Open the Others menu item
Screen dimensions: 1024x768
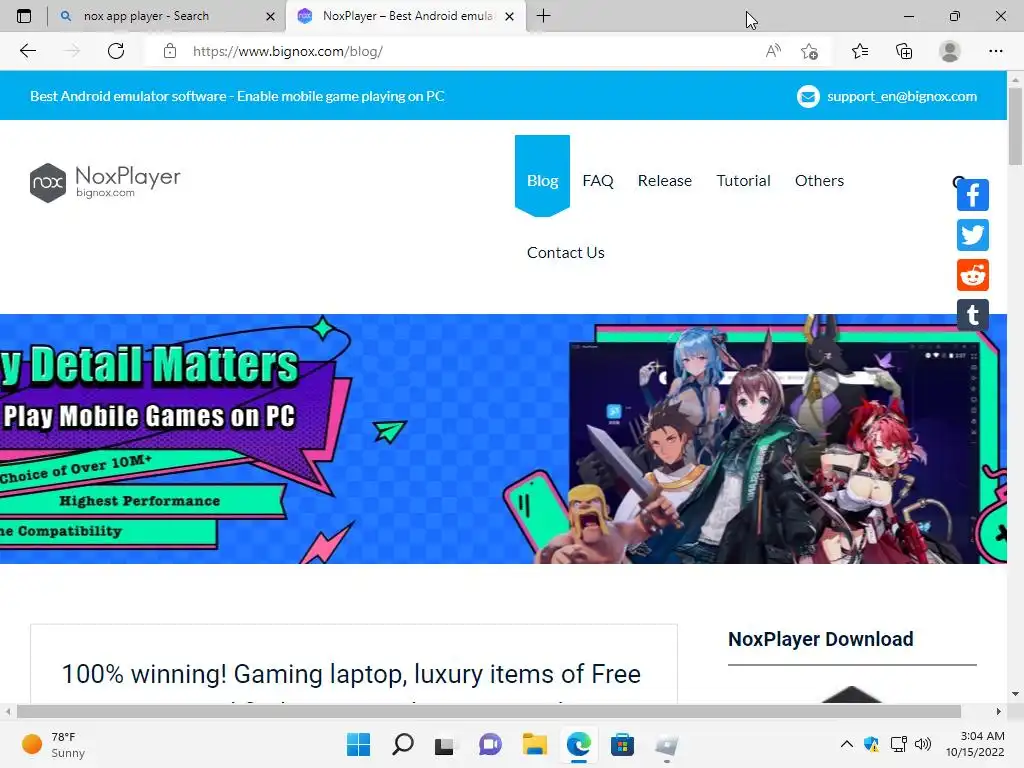tap(819, 180)
